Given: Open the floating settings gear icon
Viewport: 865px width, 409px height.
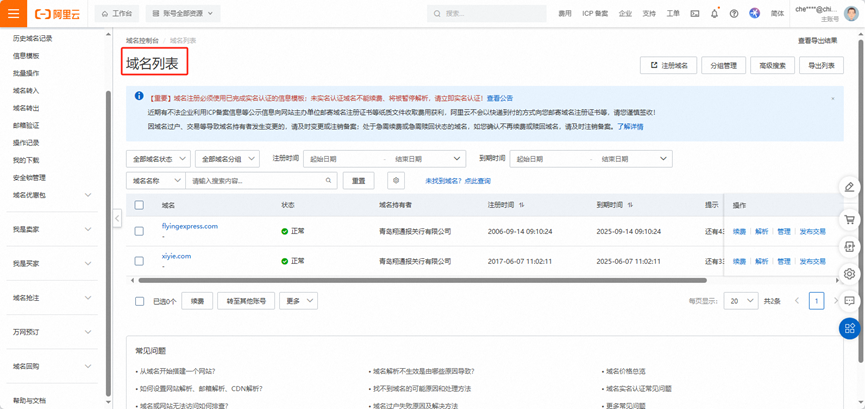Looking at the screenshot, I should tap(850, 274).
